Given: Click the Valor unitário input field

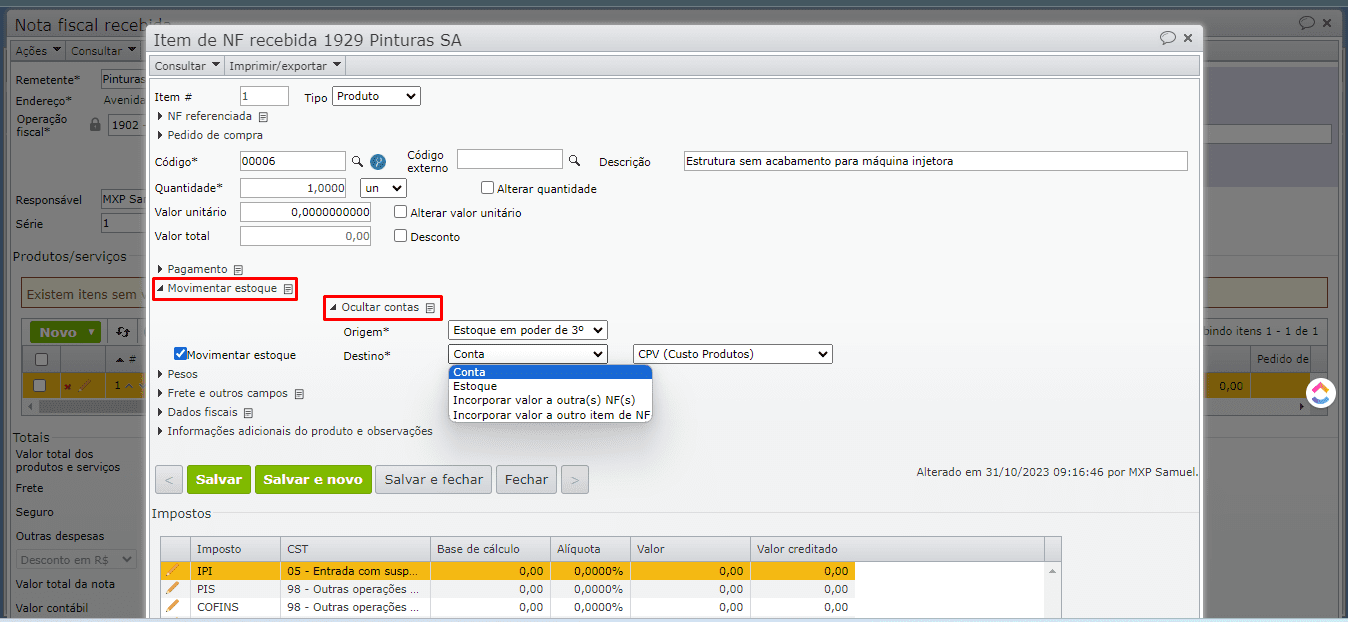Looking at the screenshot, I should pos(305,212).
